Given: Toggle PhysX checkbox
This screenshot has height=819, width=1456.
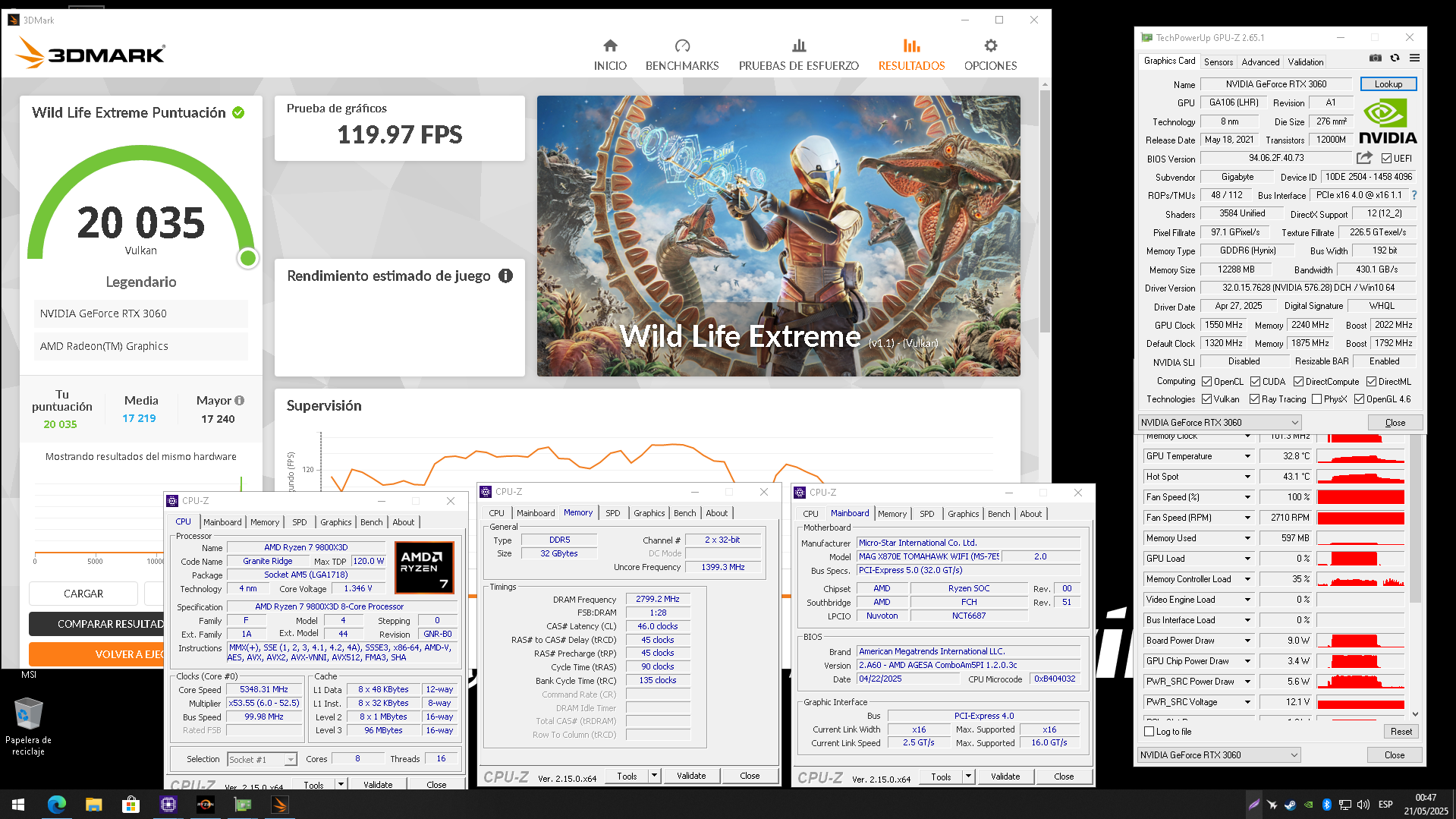Looking at the screenshot, I should [1316, 399].
